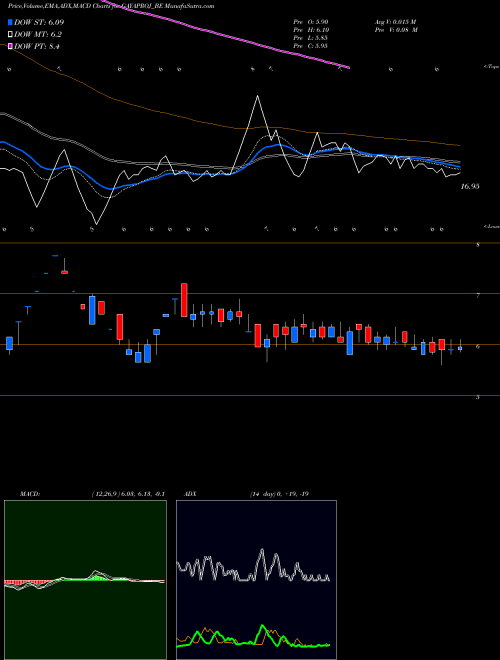Click the MACD panel title label

(29, 494)
